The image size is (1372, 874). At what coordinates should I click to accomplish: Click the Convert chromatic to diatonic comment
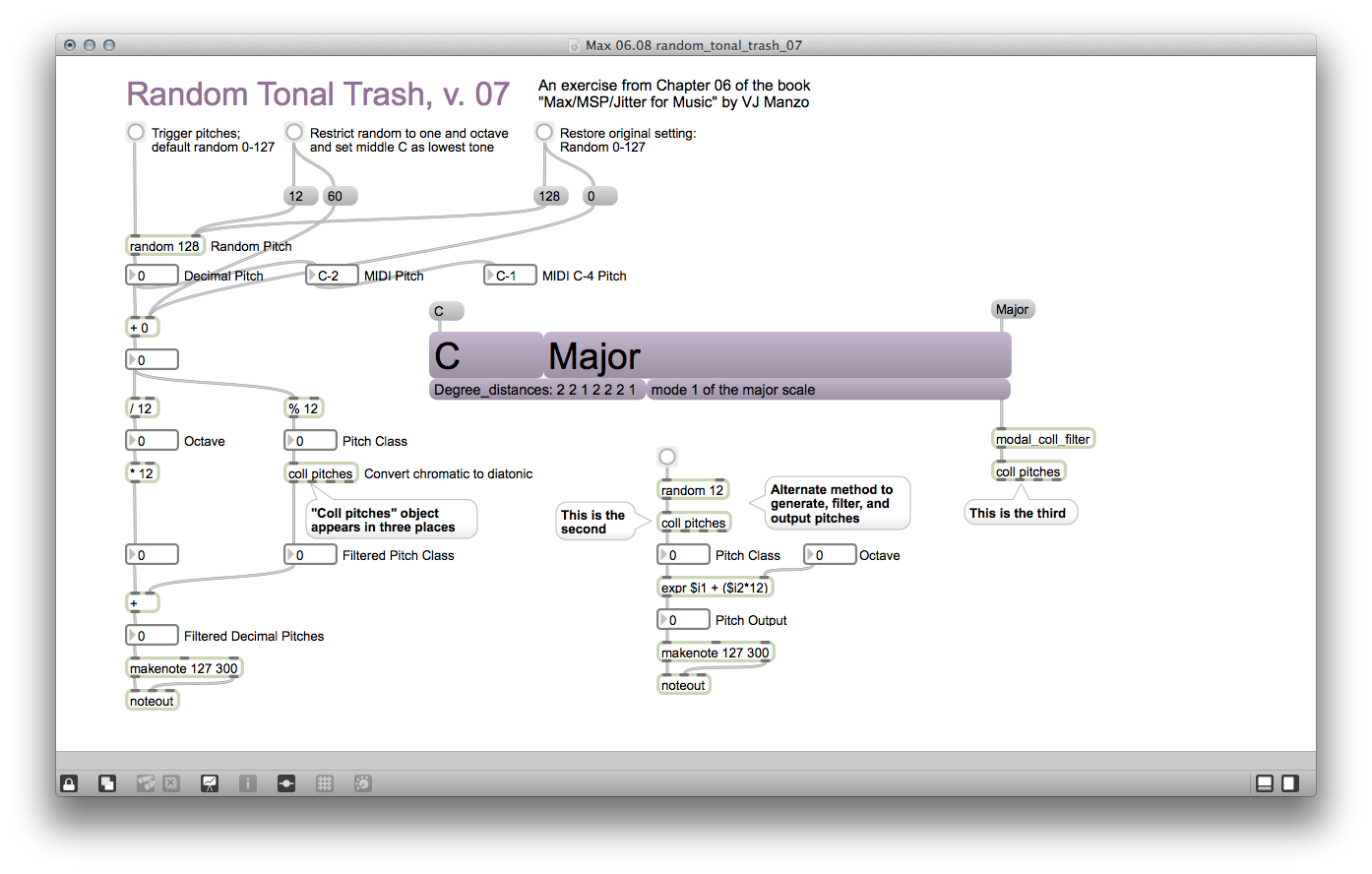448,473
